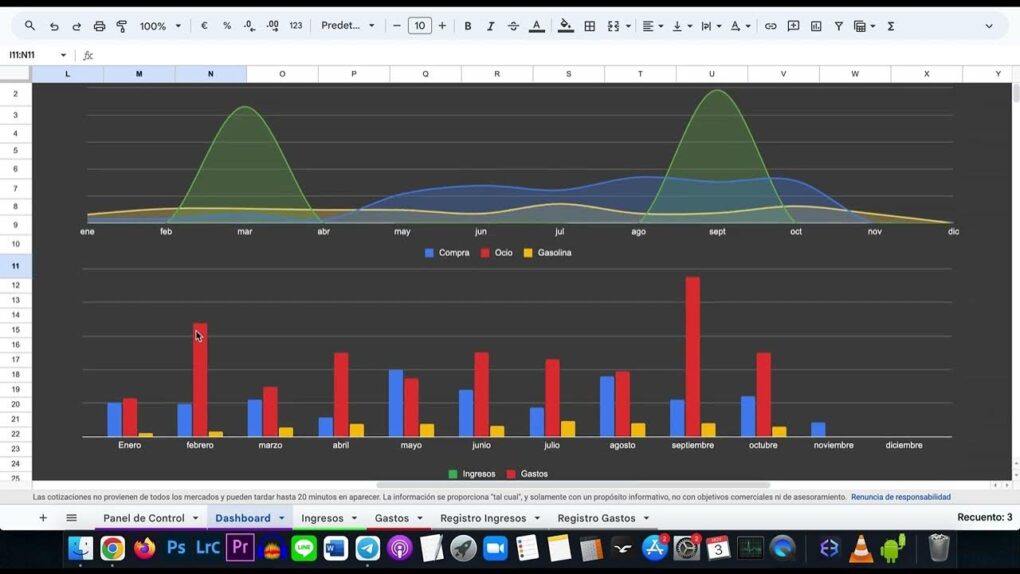1020x574 pixels.
Task: Increase decimal places
Action: (x=273, y=26)
